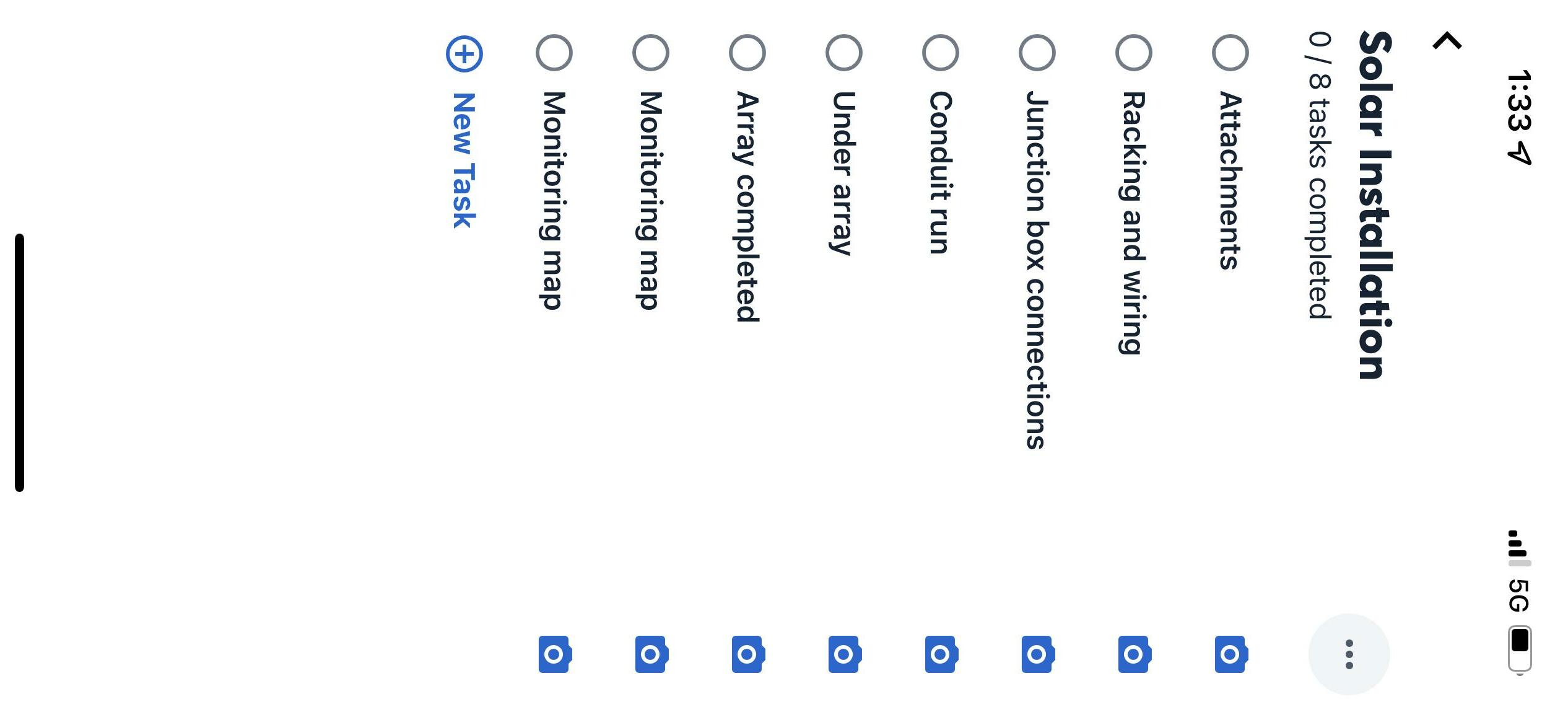Add photo to Junction box connections
This screenshot has width=1568, height=725.
click(x=1037, y=654)
